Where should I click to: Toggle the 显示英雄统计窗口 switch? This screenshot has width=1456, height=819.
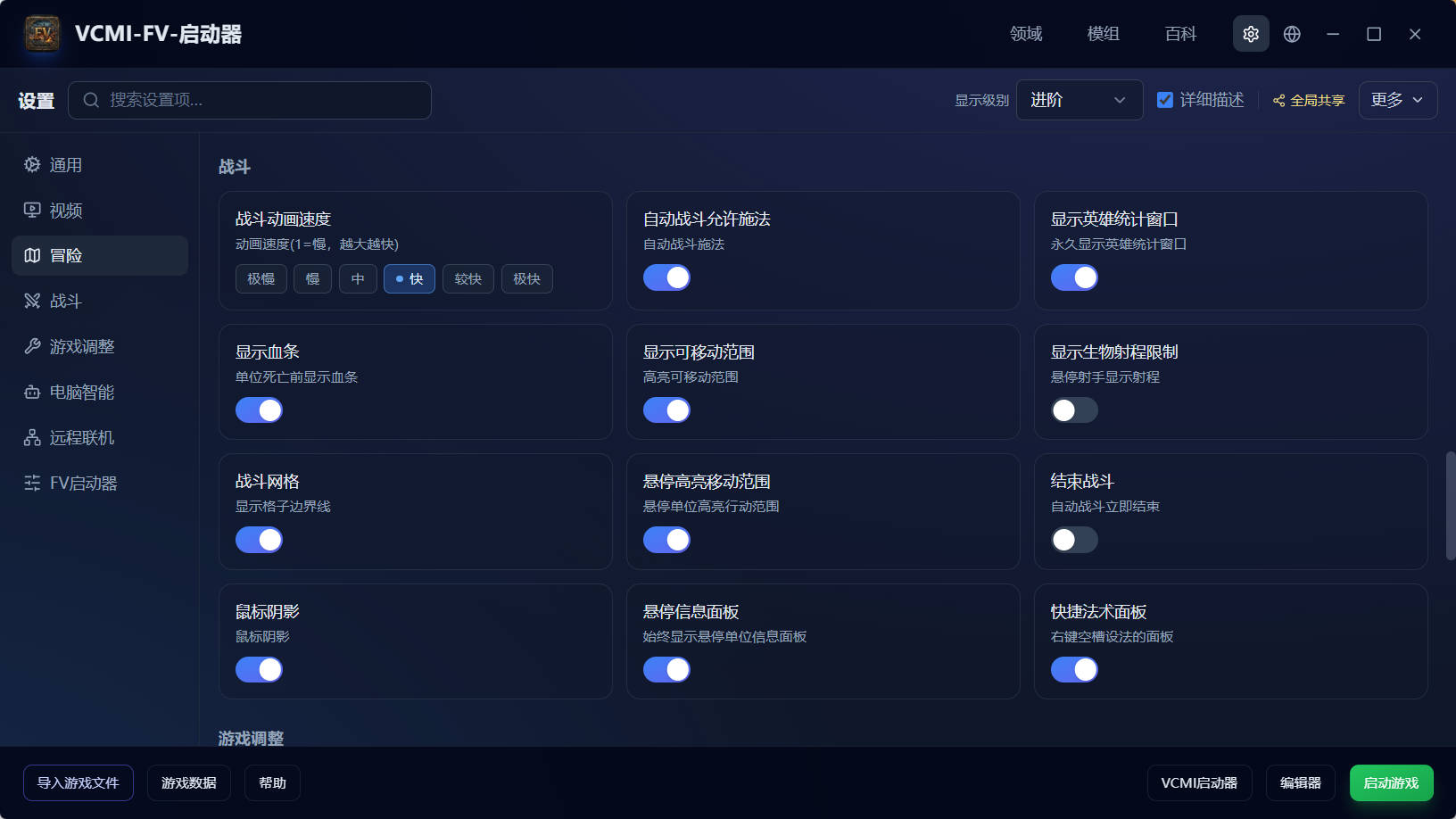coord(1074,278)
